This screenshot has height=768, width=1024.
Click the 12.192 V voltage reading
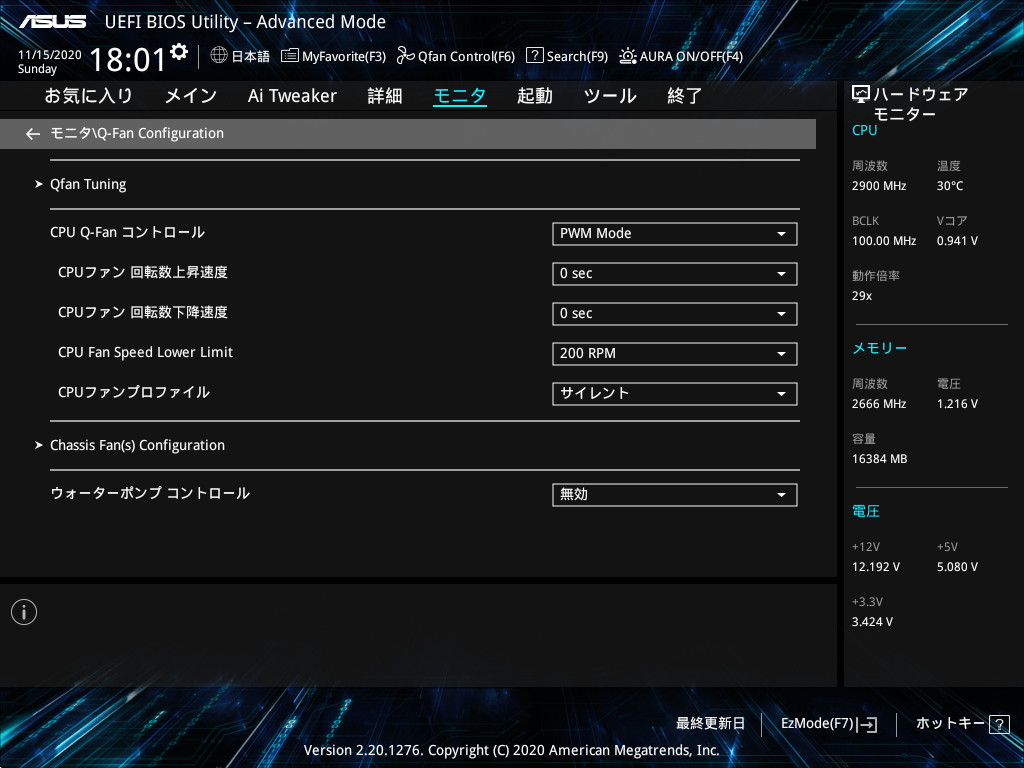tap(876, 567)
